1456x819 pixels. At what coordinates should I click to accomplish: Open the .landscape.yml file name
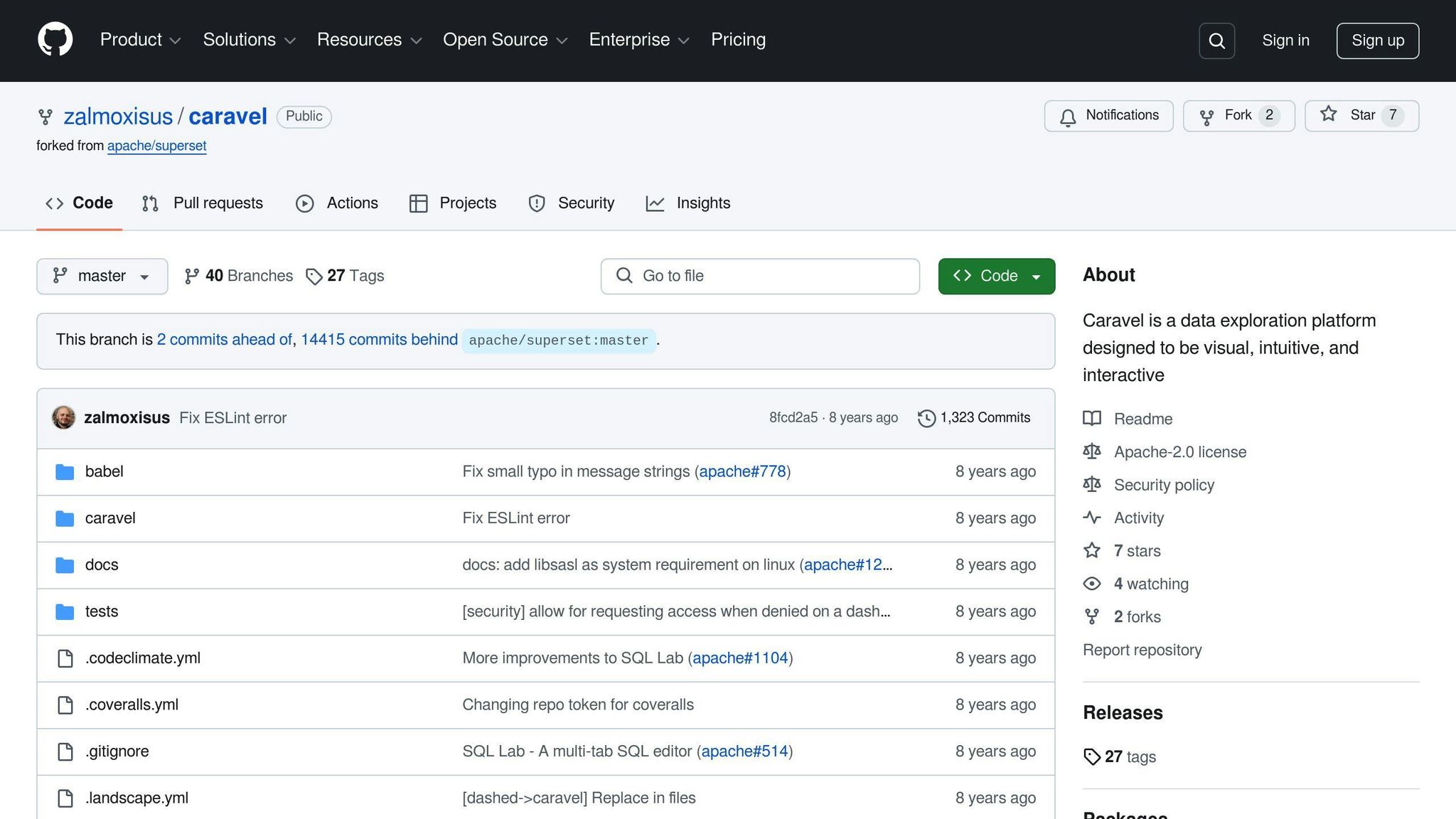[136, 798]
